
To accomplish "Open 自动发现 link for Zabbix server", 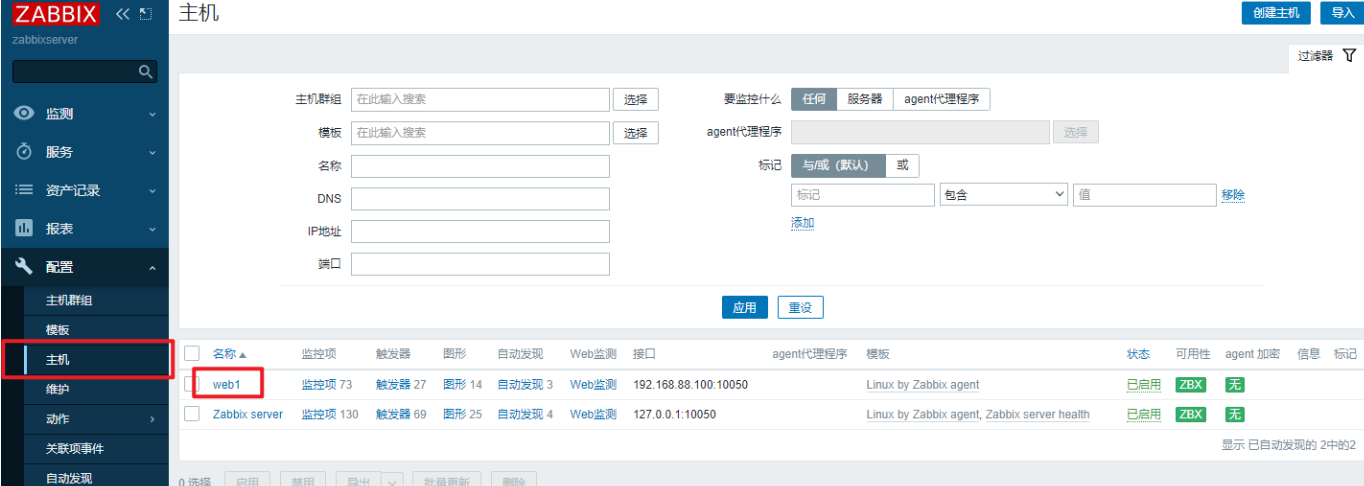I will (521, 414).
